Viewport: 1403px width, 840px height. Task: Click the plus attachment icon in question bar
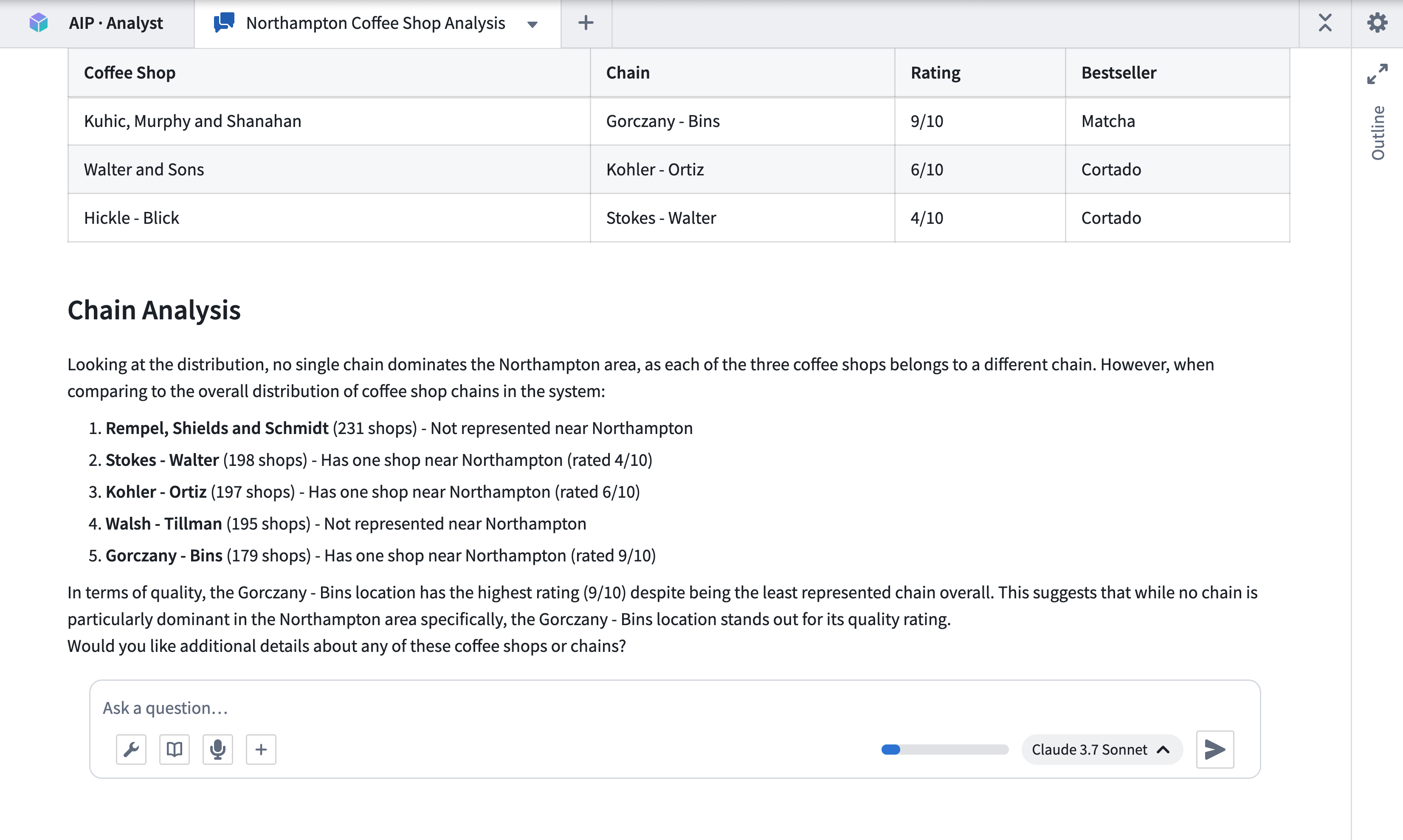click(261, 750)
